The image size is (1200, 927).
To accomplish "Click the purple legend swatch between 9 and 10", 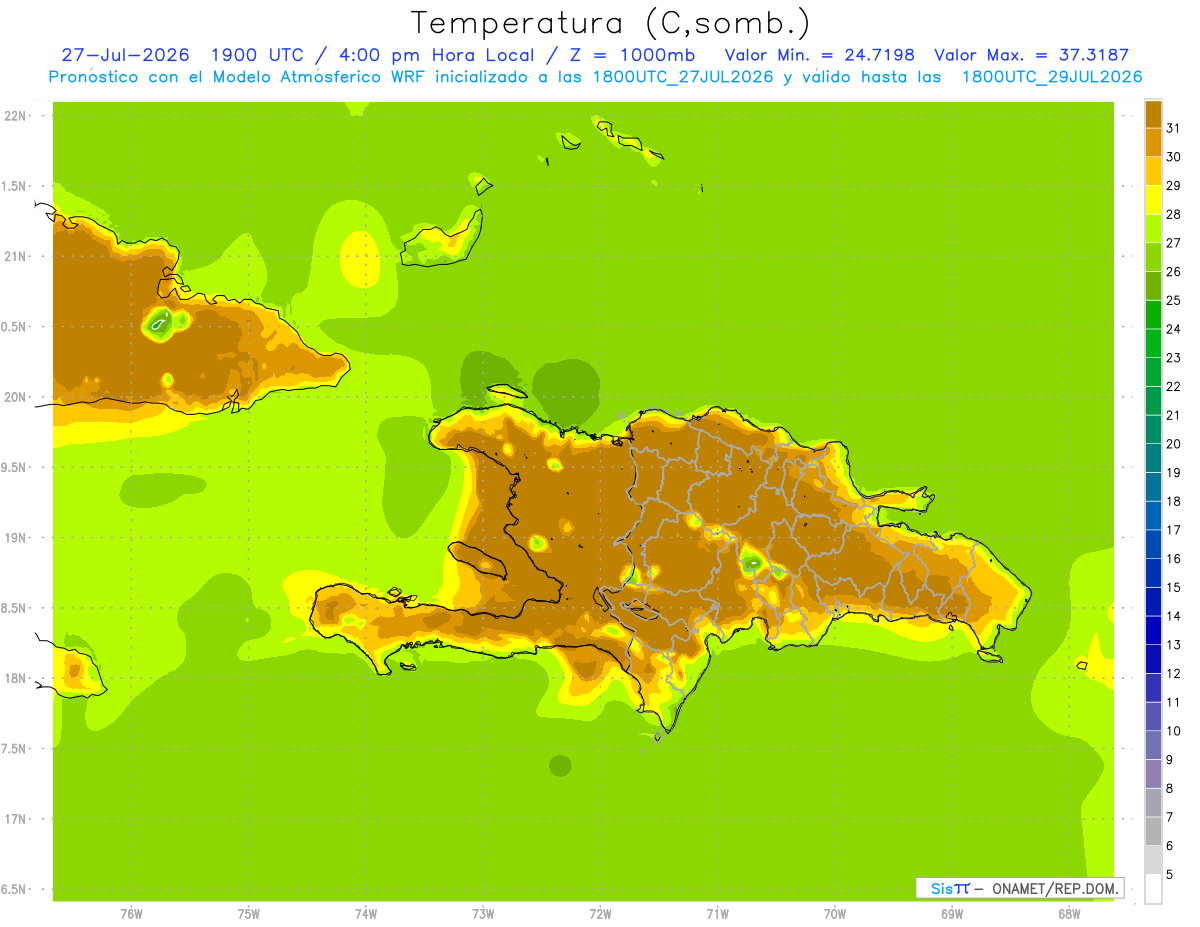I will click(x=1153, y=745).
